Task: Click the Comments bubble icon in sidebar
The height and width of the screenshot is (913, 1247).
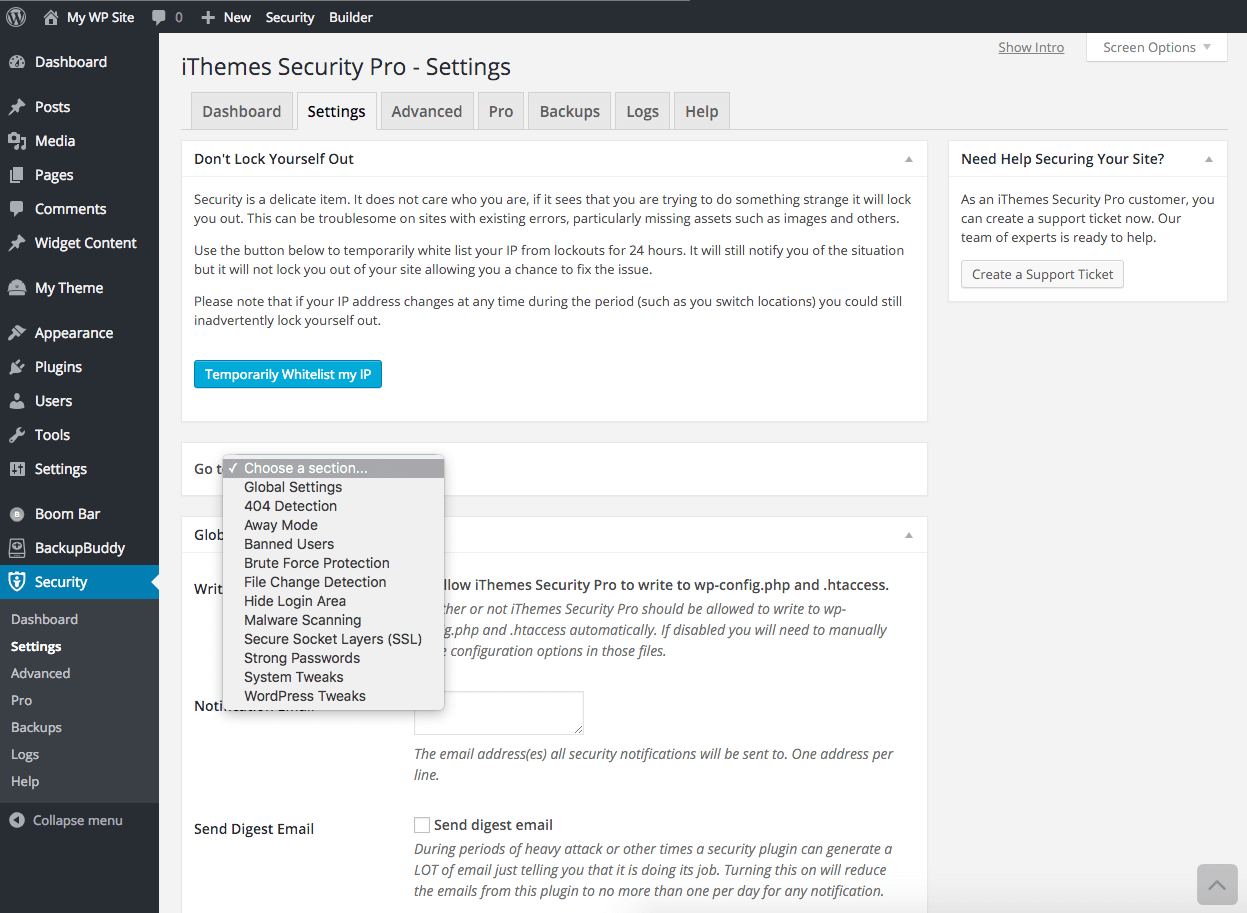Action: pos(17,209)
